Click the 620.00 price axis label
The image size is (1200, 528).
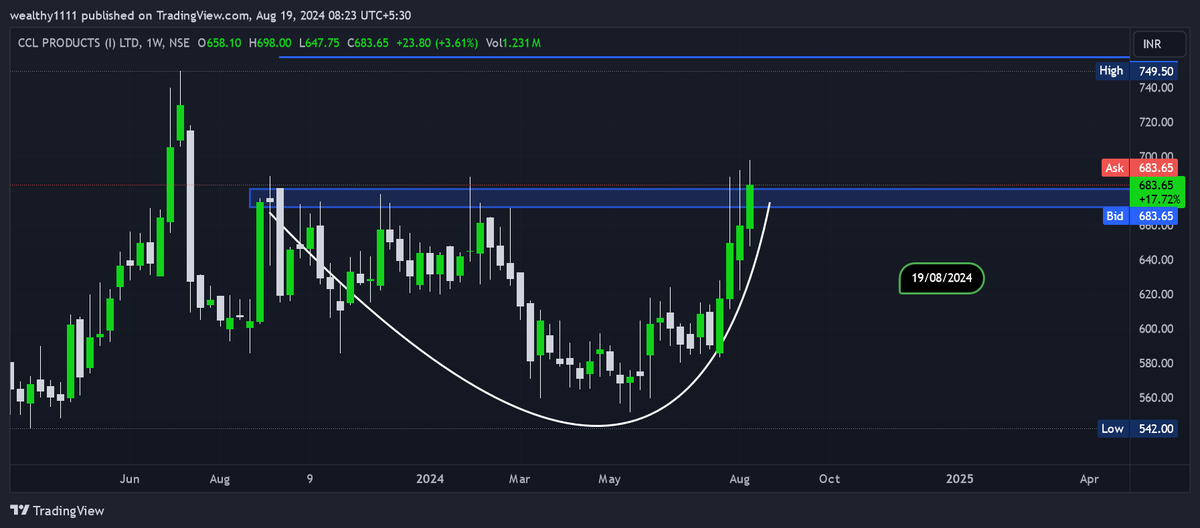tap(1154, 294)
